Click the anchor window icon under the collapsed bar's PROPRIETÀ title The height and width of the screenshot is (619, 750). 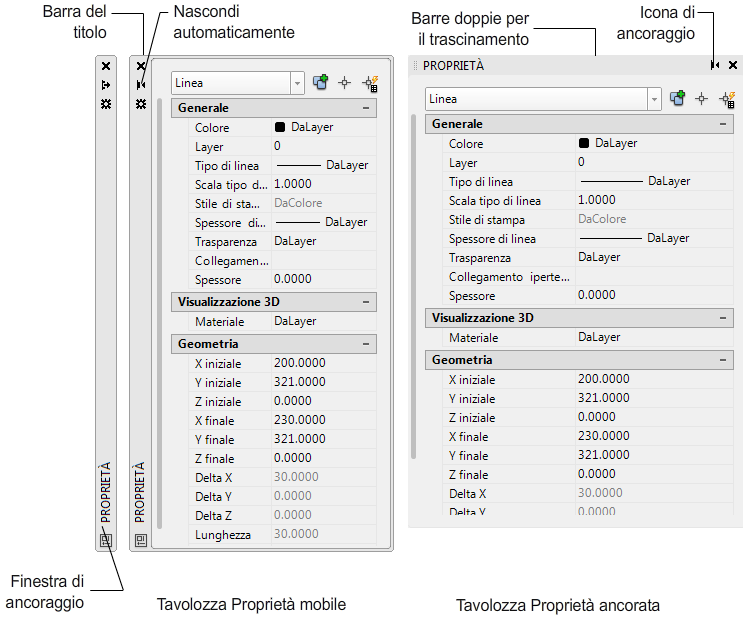106,540
